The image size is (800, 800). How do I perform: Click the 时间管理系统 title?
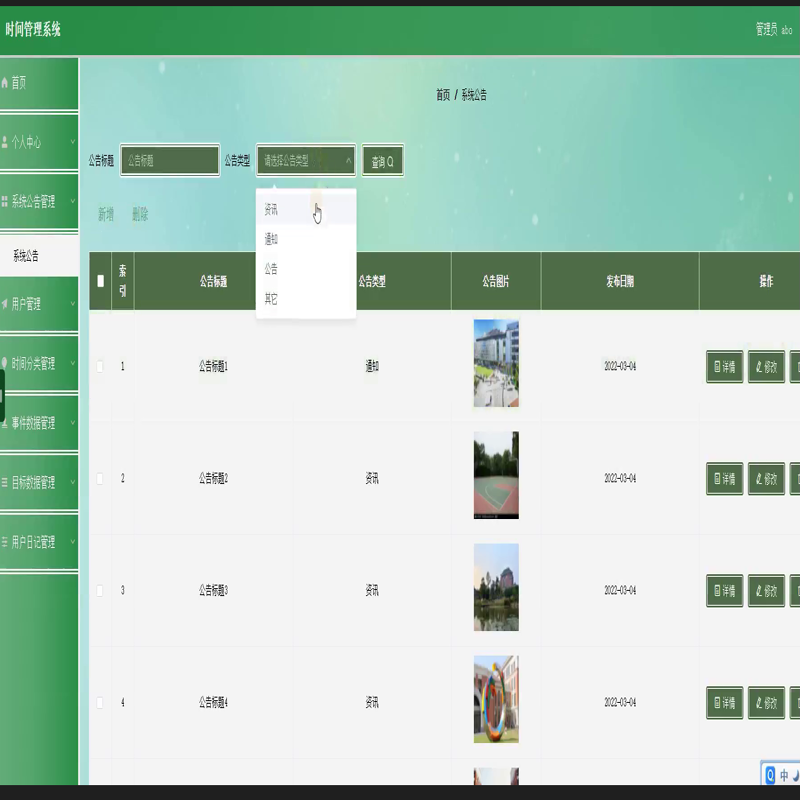33,30
